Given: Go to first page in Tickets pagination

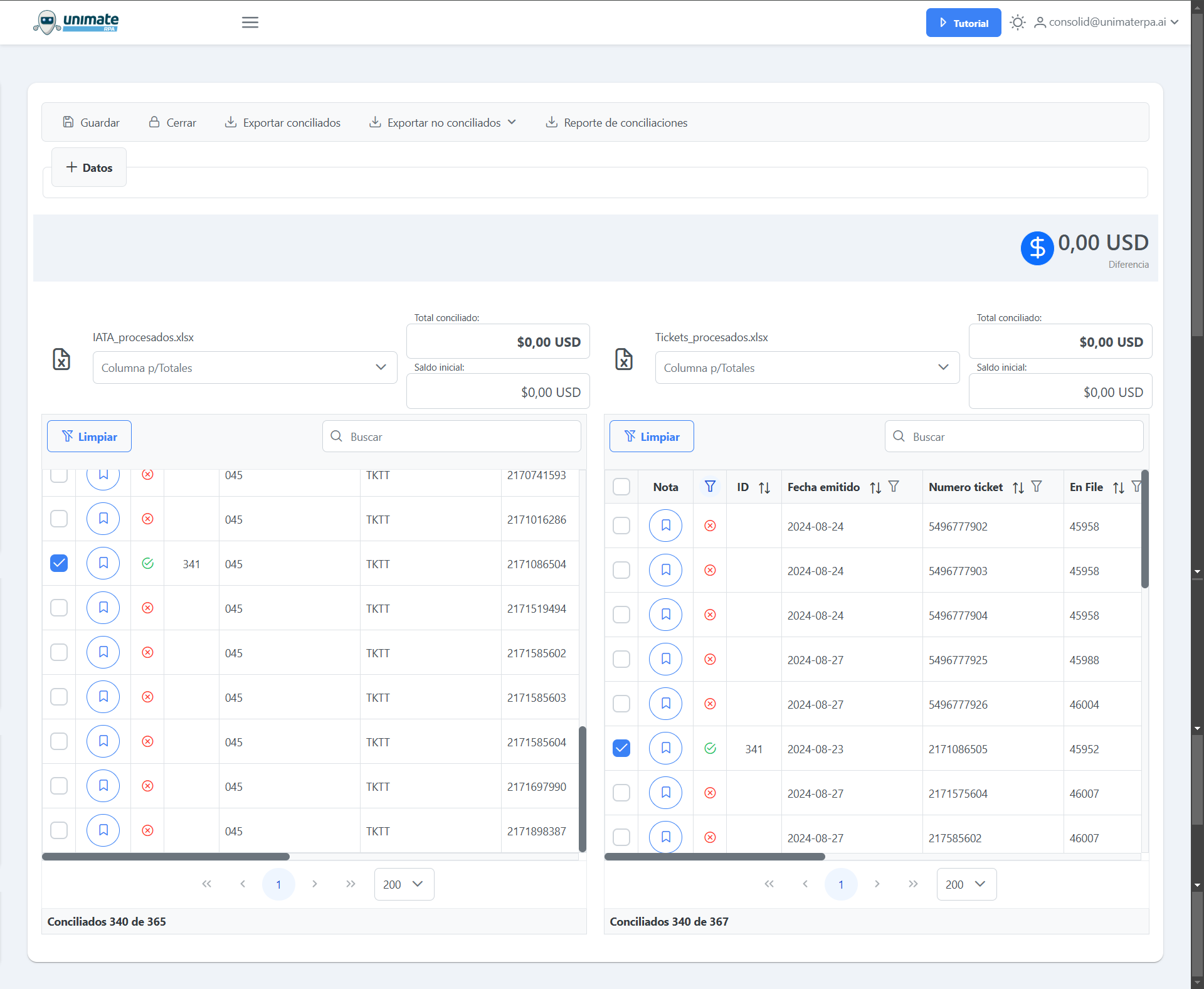Looking at the screenshot, I should [x=769, y=884].
